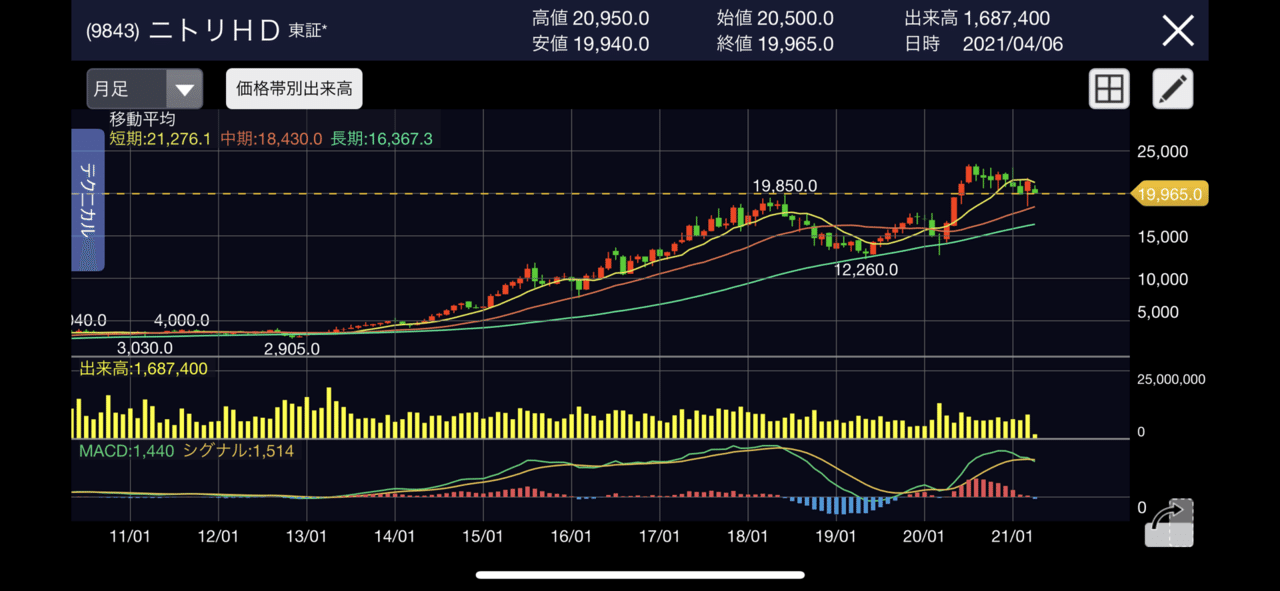Tap the 移動平均 indicator heading
This screenshot has height=591, width=1280.
click(x=143, y=119)
